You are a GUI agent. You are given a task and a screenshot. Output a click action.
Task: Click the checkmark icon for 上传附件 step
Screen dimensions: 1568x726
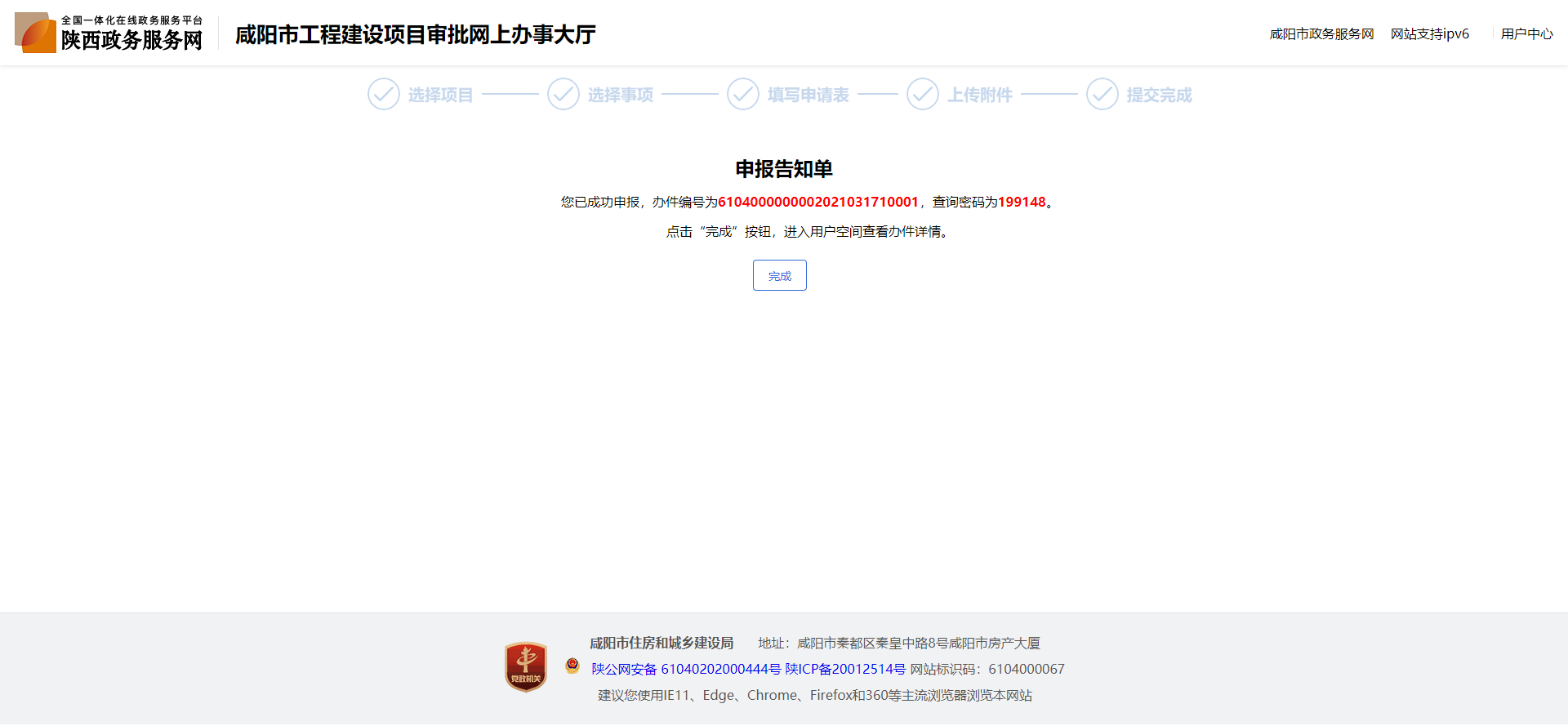922,95
